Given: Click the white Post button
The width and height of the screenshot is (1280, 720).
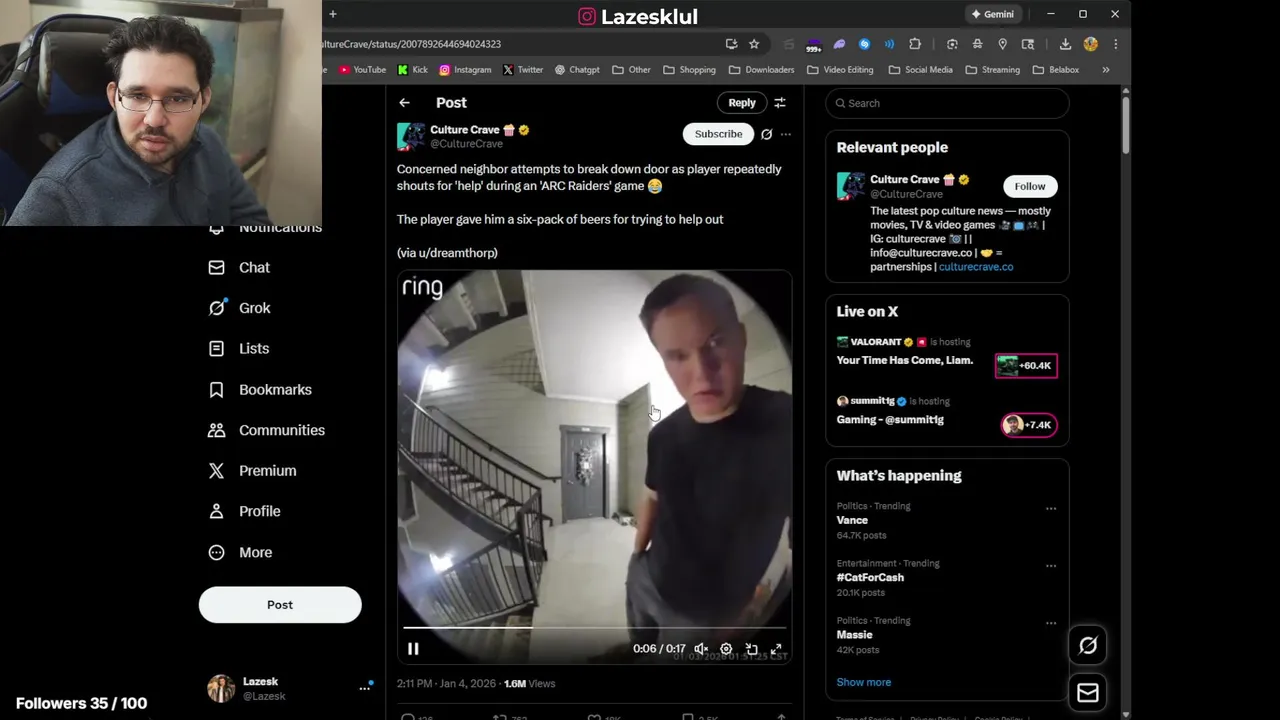Looking at the screenshot, I should 280,605.
